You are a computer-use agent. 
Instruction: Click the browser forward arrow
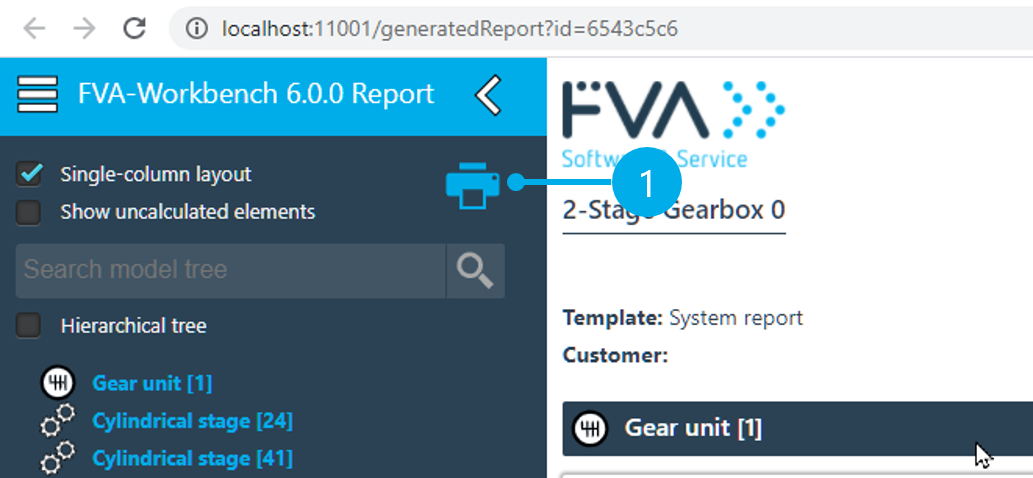coord(84,28)
